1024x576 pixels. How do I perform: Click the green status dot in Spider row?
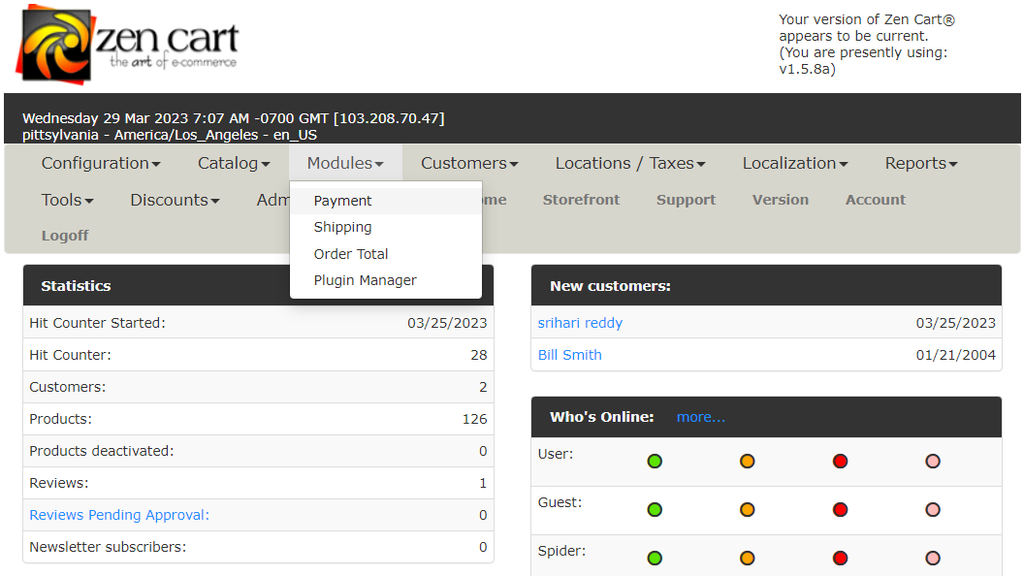coord(654,558)
